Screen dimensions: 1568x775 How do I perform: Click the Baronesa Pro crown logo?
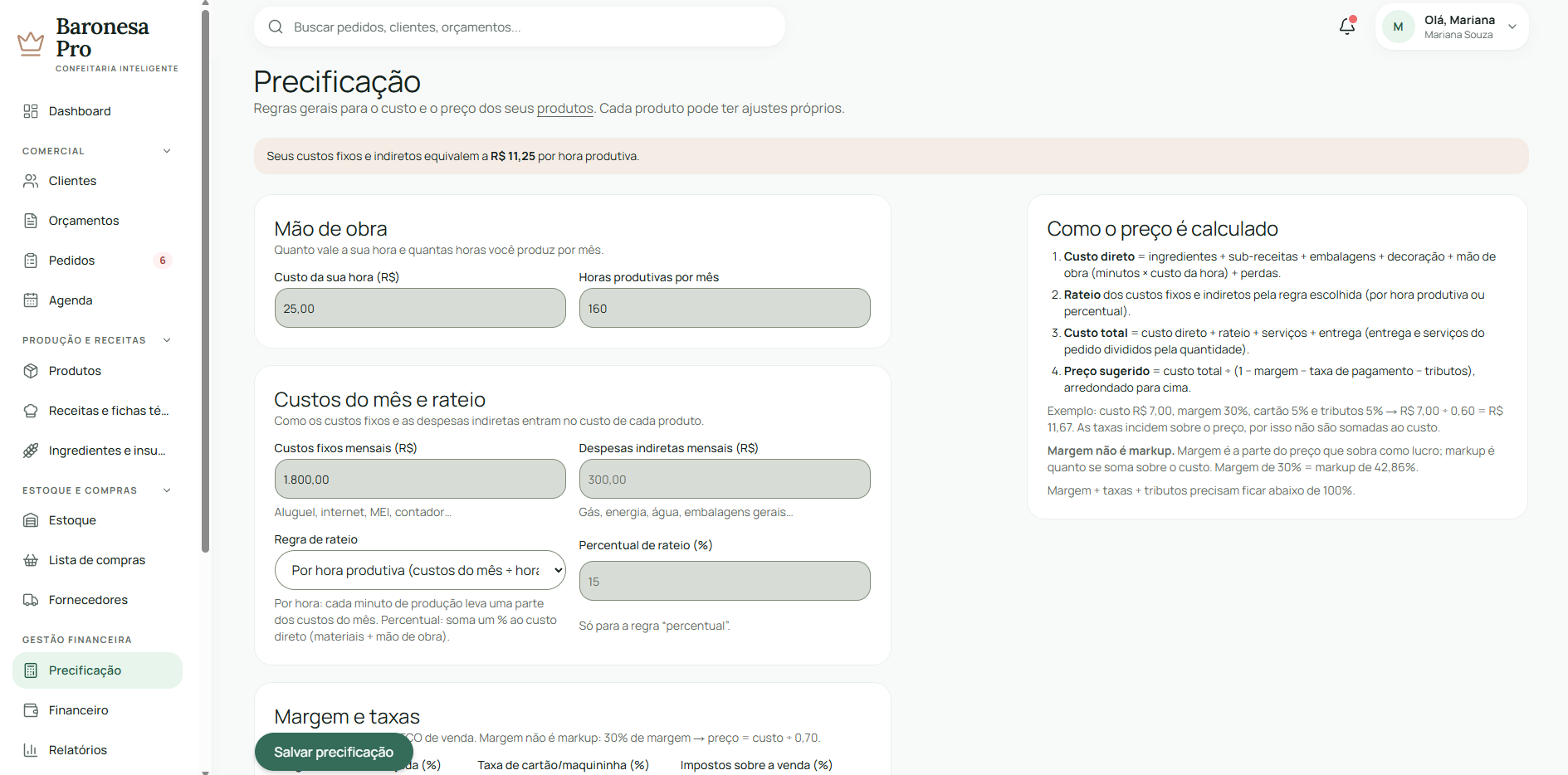(x=31, y=43)
